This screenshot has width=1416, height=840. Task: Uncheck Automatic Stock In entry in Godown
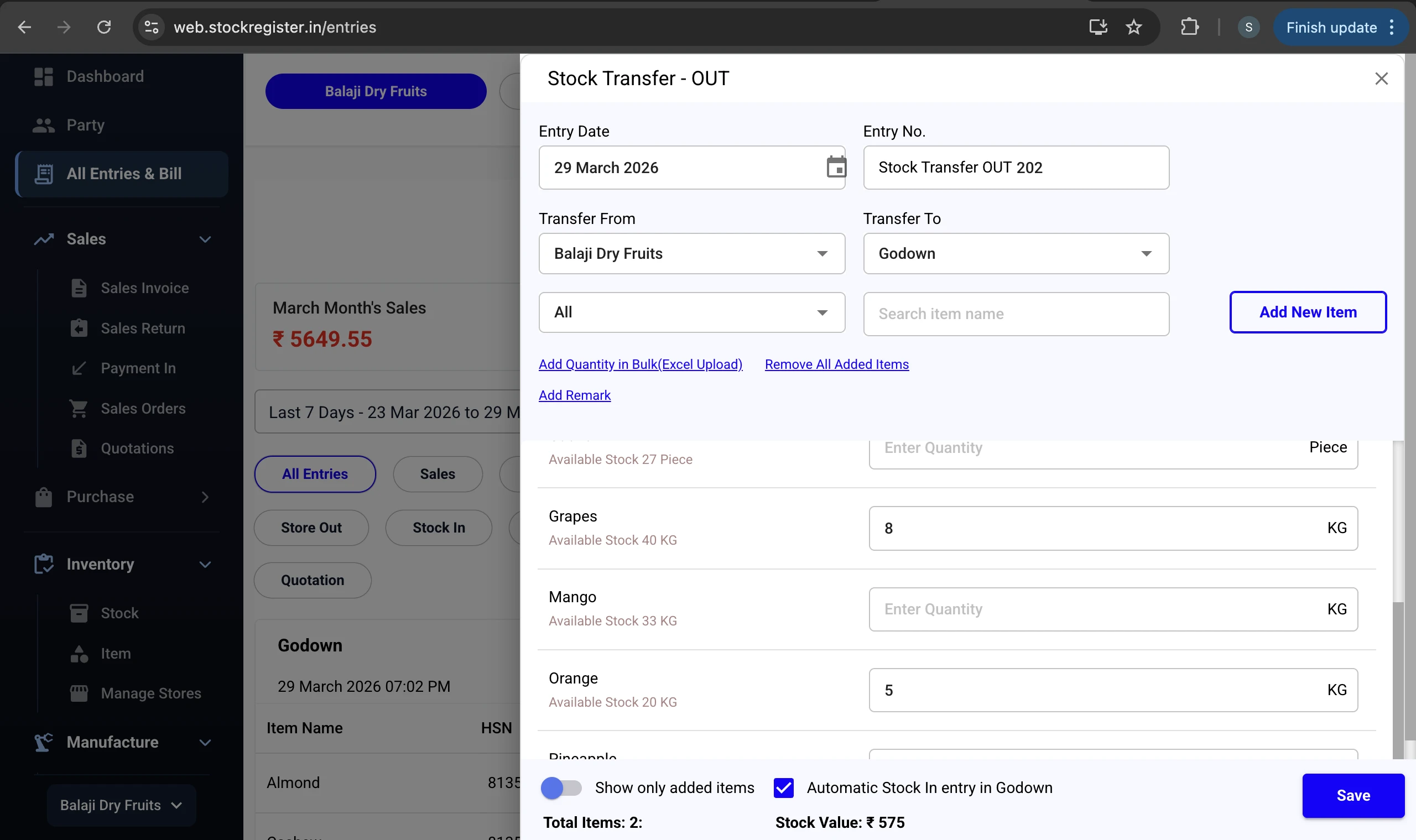pos(783,787)
